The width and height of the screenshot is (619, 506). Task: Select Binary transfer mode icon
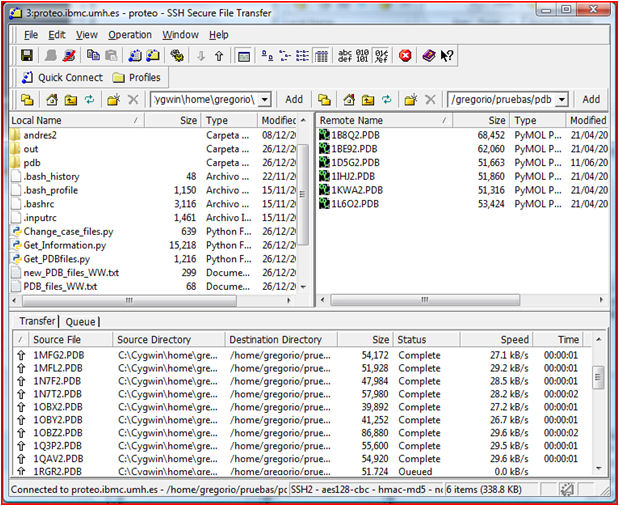tap(362, 56)
